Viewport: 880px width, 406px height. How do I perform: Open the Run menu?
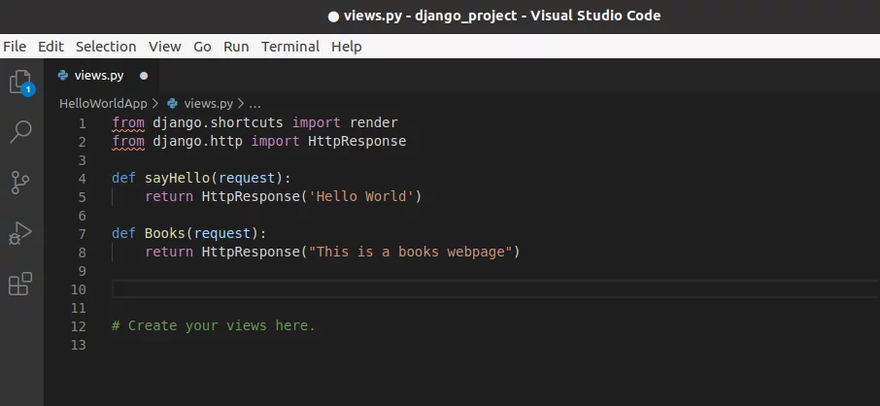point(236,47)
